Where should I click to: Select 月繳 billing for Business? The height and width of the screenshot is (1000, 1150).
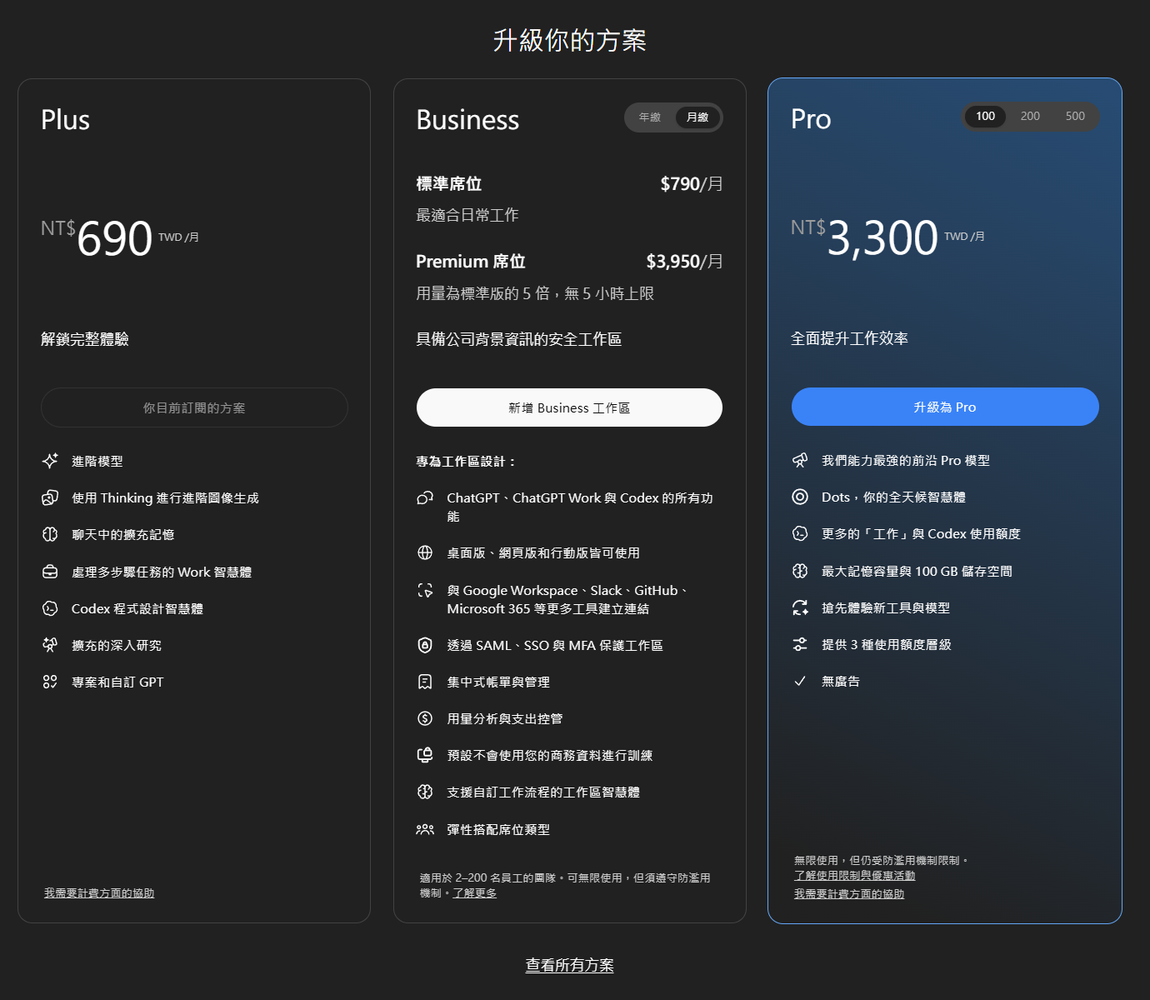click(x=697, y=117)
